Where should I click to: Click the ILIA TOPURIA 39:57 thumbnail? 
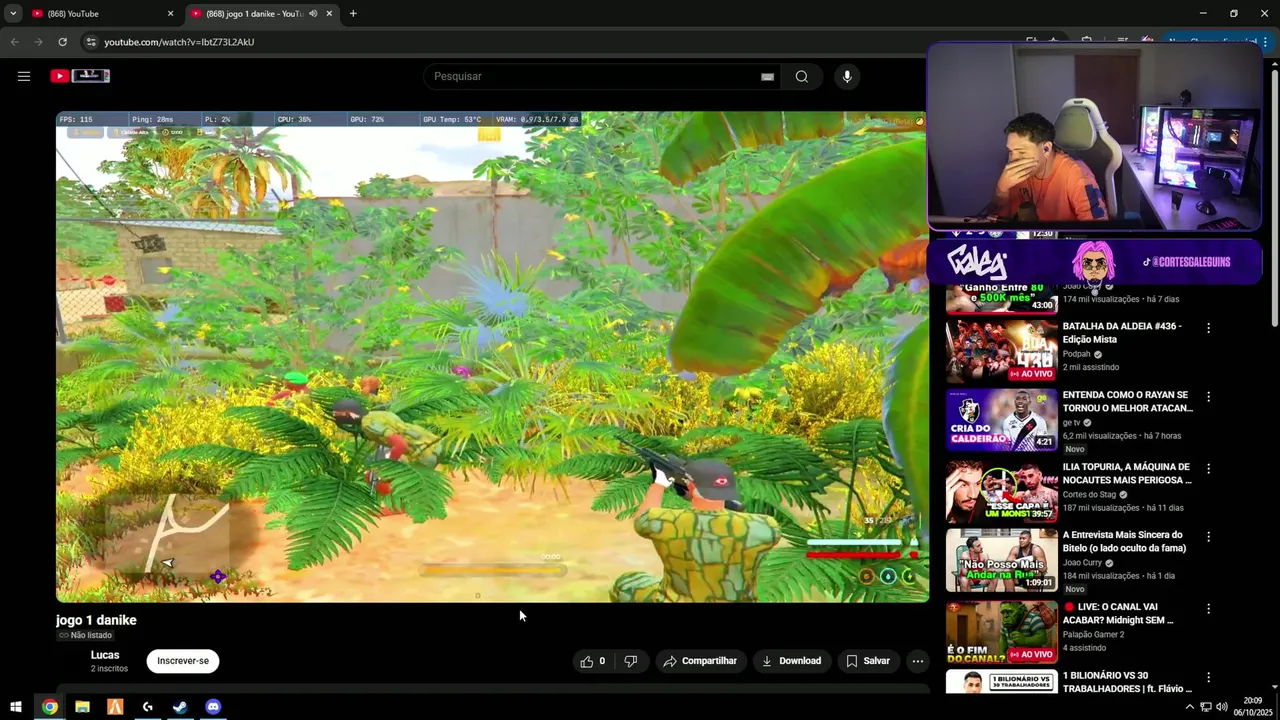[x=1002, y=491]
